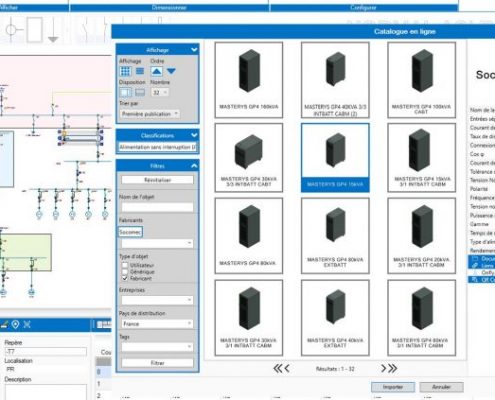Remove the Socomec manufacturer tag
This screenshot has height=400, width=495.
pos(130,232)
